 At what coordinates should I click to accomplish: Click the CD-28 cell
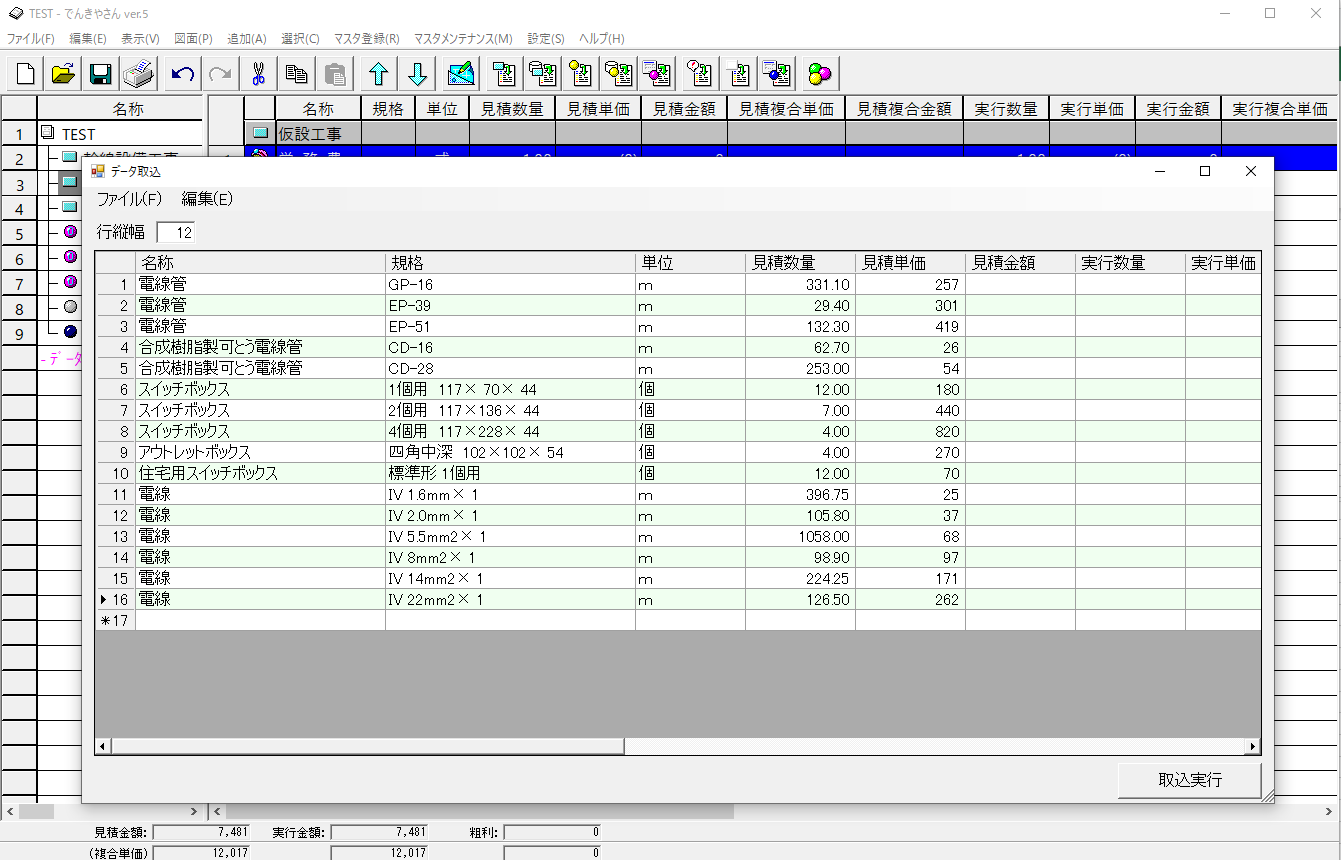tap(510, 369)
